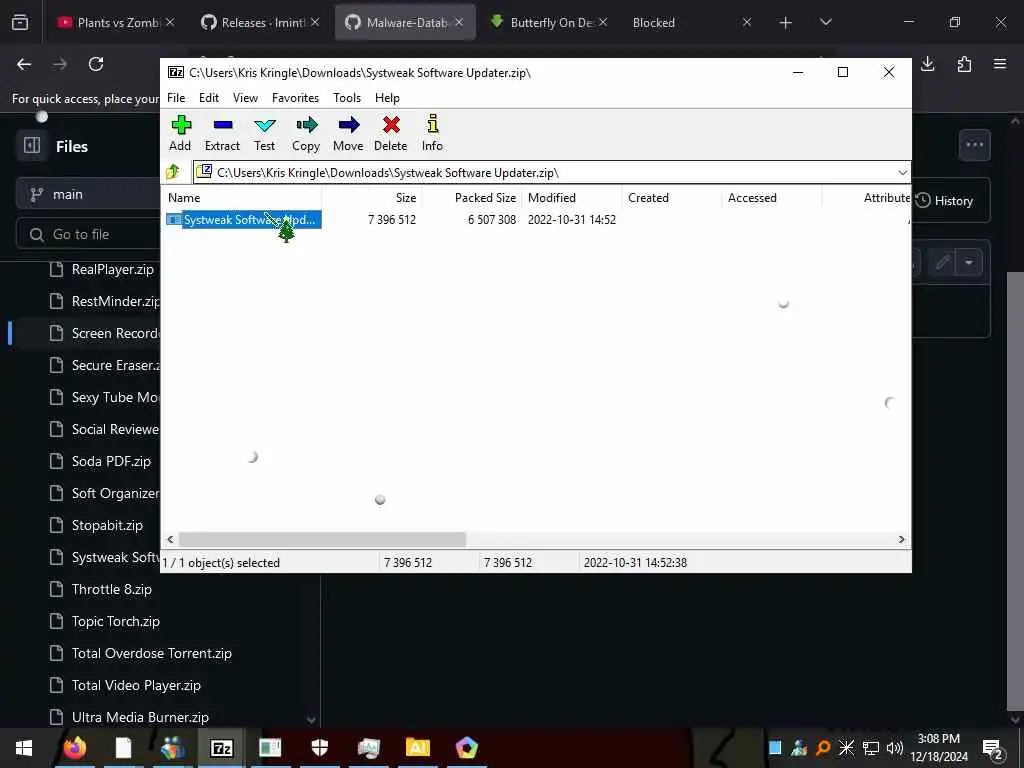Select the Copy toolbar icon
Viewport: 1024px width, 768px height.
(306, 134)
